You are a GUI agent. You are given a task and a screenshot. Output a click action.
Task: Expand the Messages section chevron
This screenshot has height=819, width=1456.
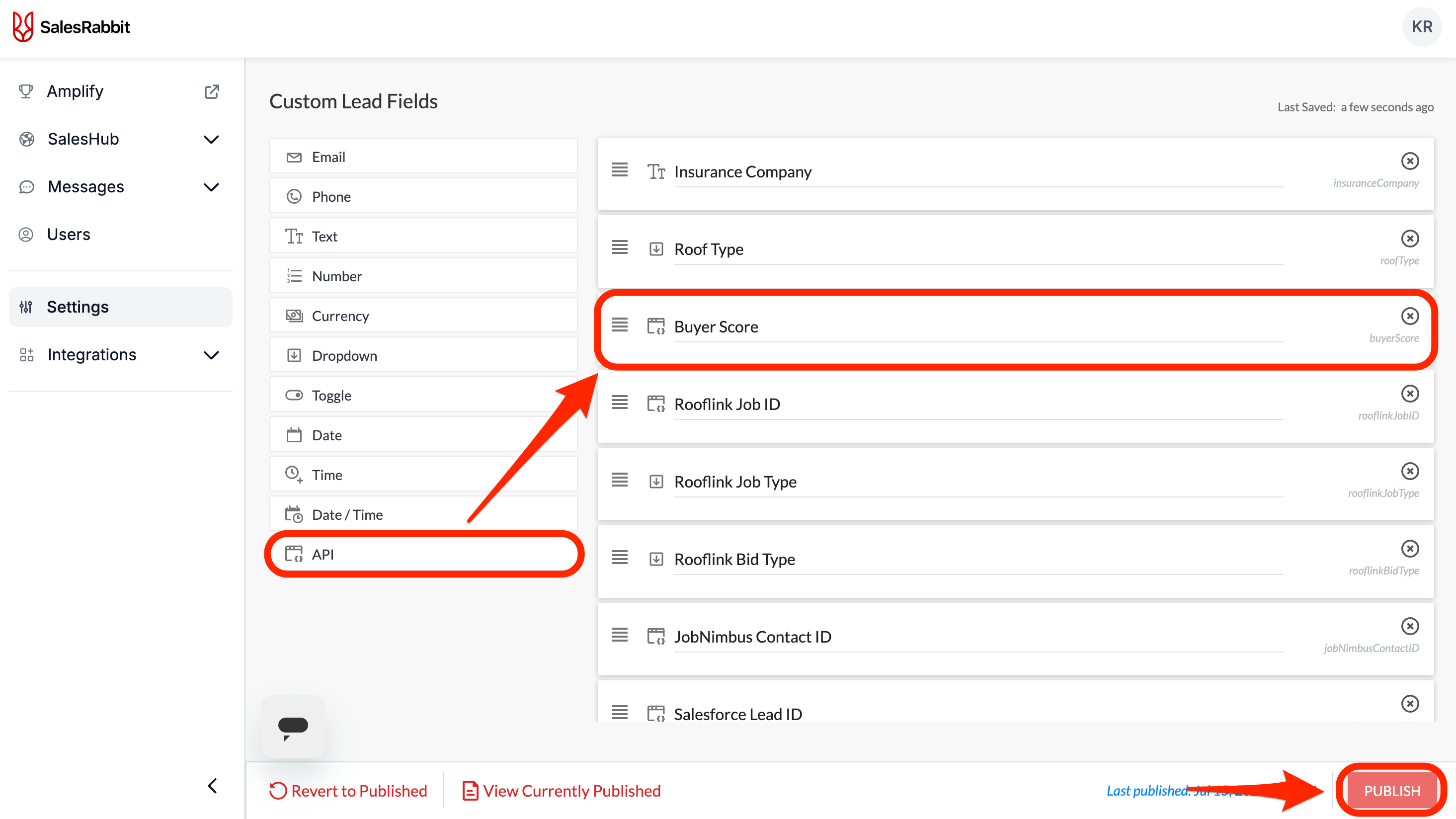click(x=211, y=187)
